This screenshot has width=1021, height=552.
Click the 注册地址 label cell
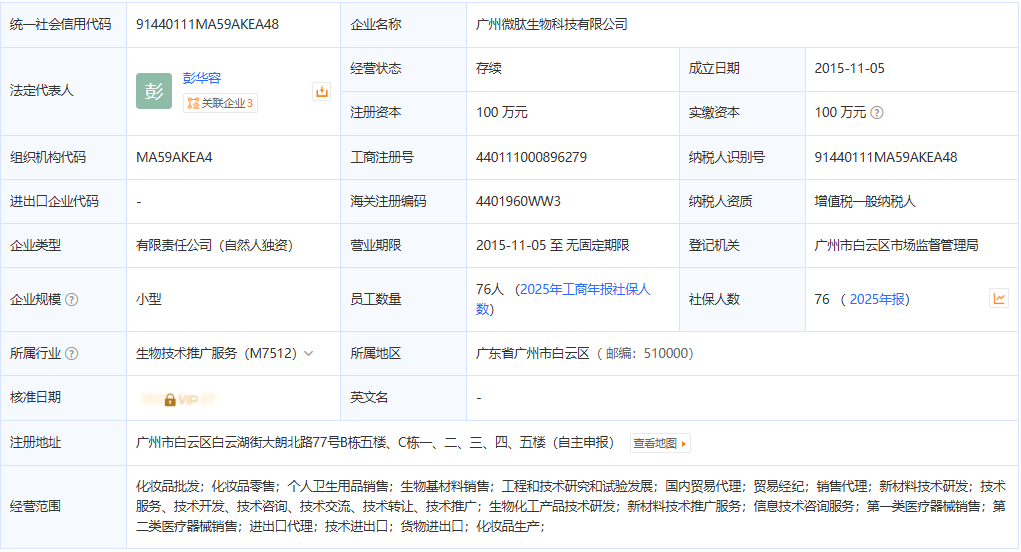63,443
